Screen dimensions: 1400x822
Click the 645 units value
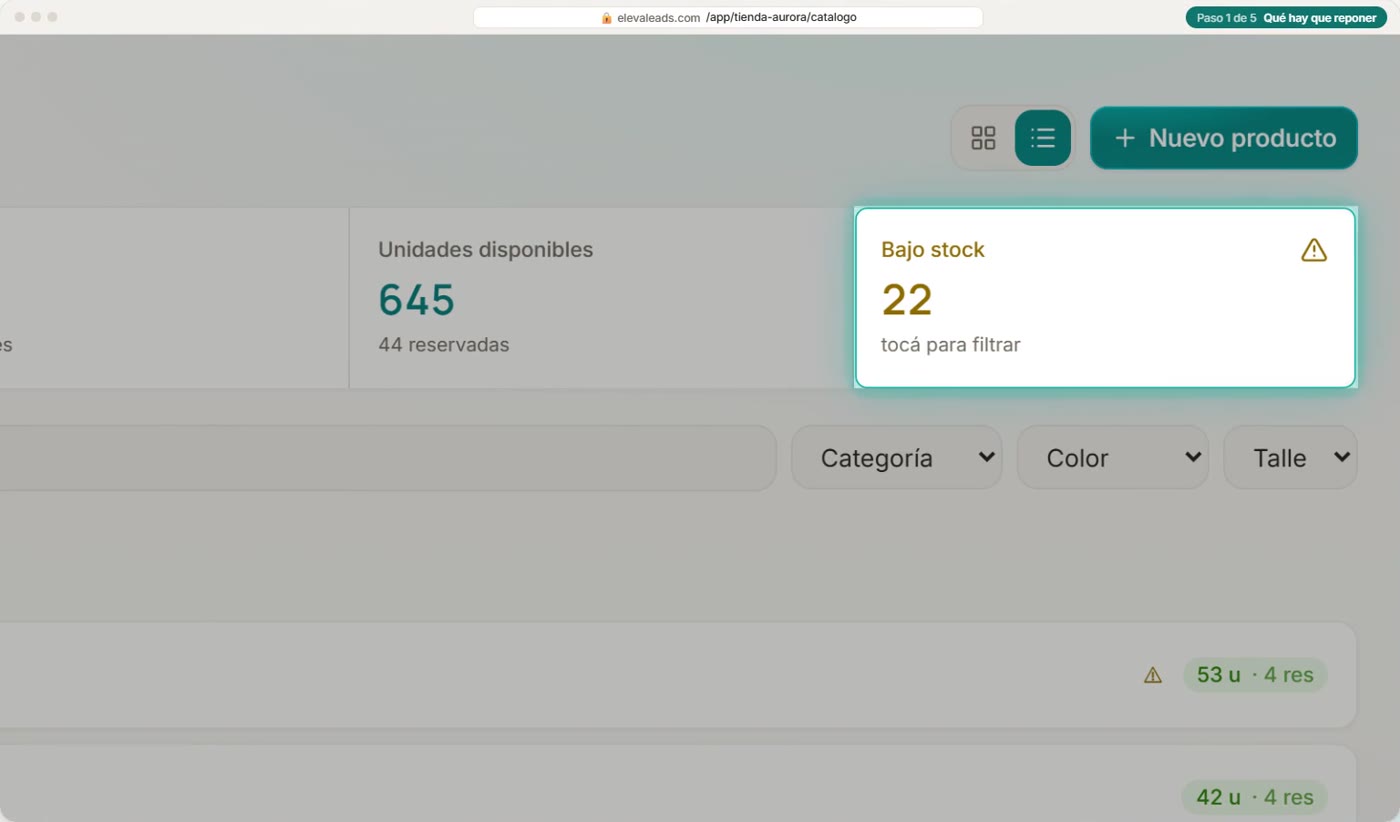click(x=417, y=299)
